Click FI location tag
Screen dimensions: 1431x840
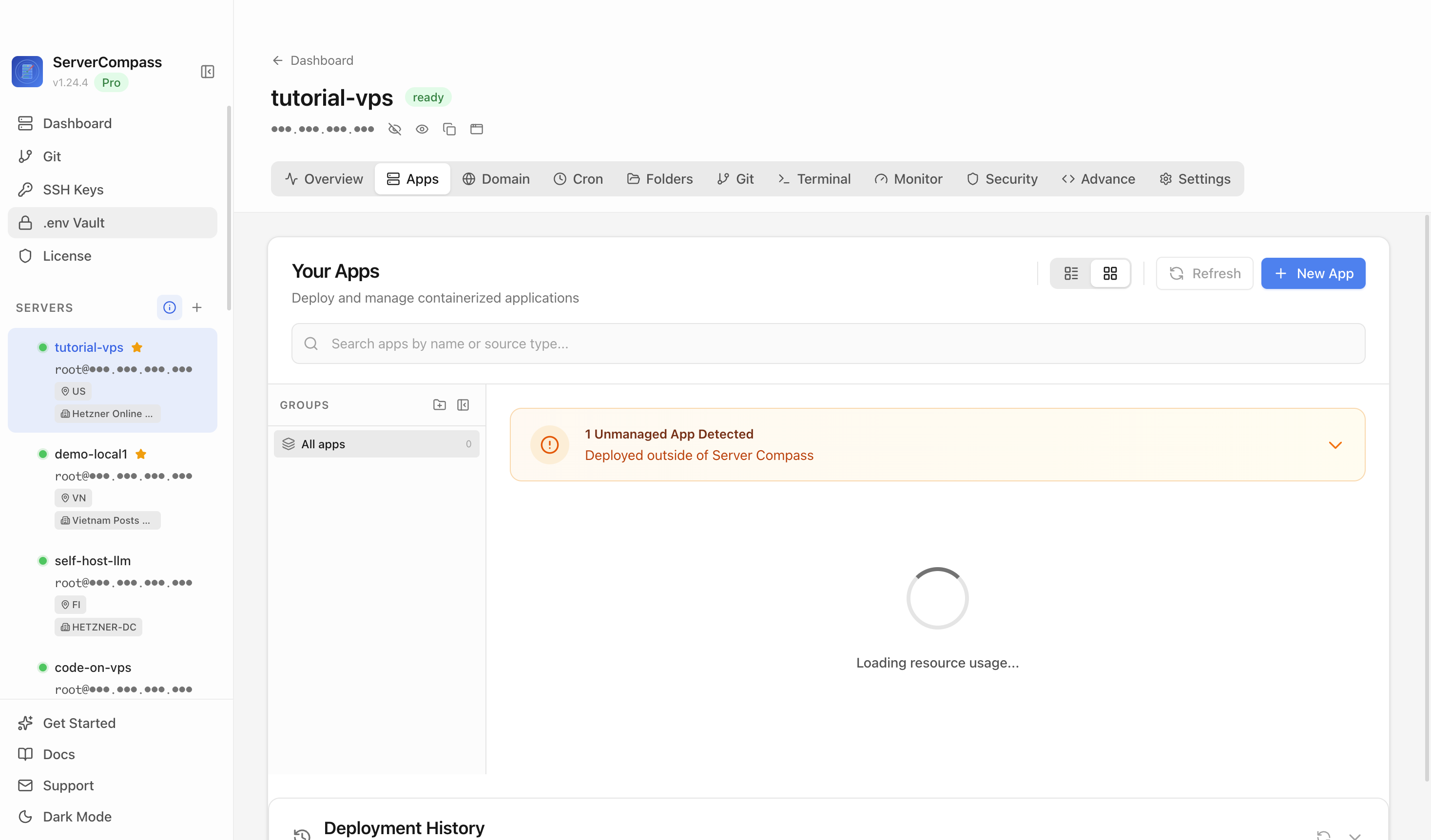pos(70,605)
